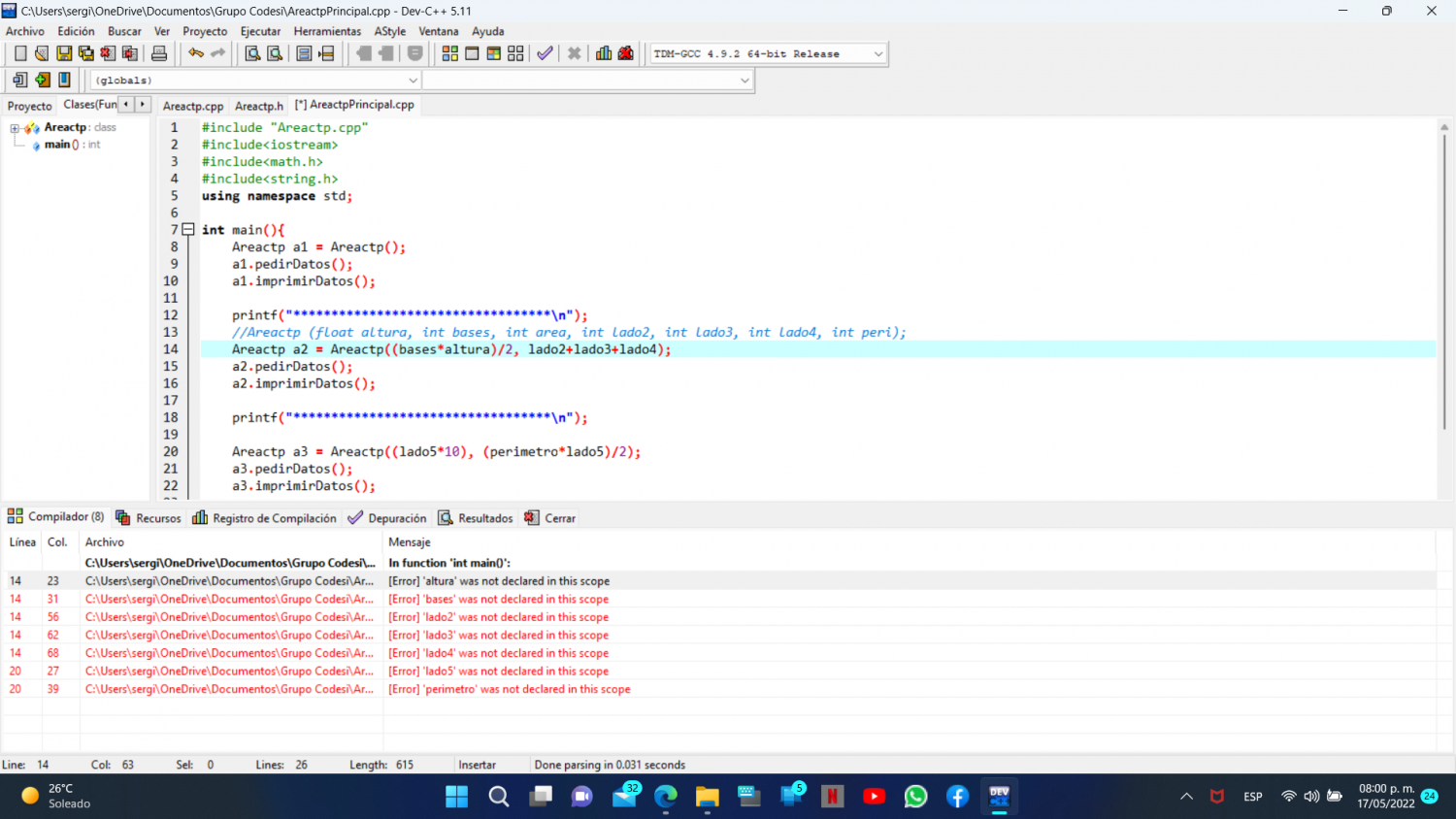Click the Close file toolbar icon

pyautogui.click(x=108, y=53)
